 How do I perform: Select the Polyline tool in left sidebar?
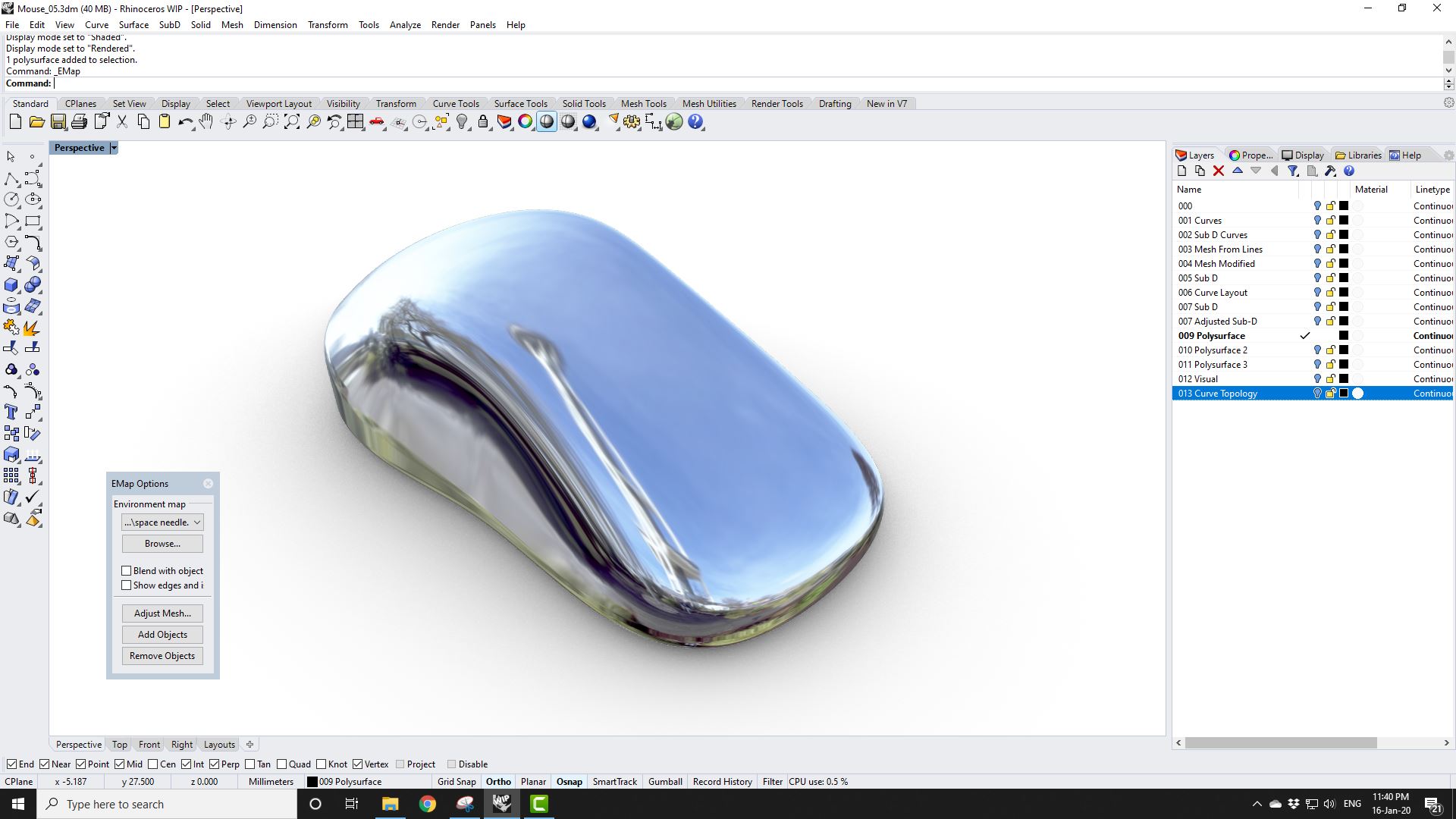coord(11,179)
